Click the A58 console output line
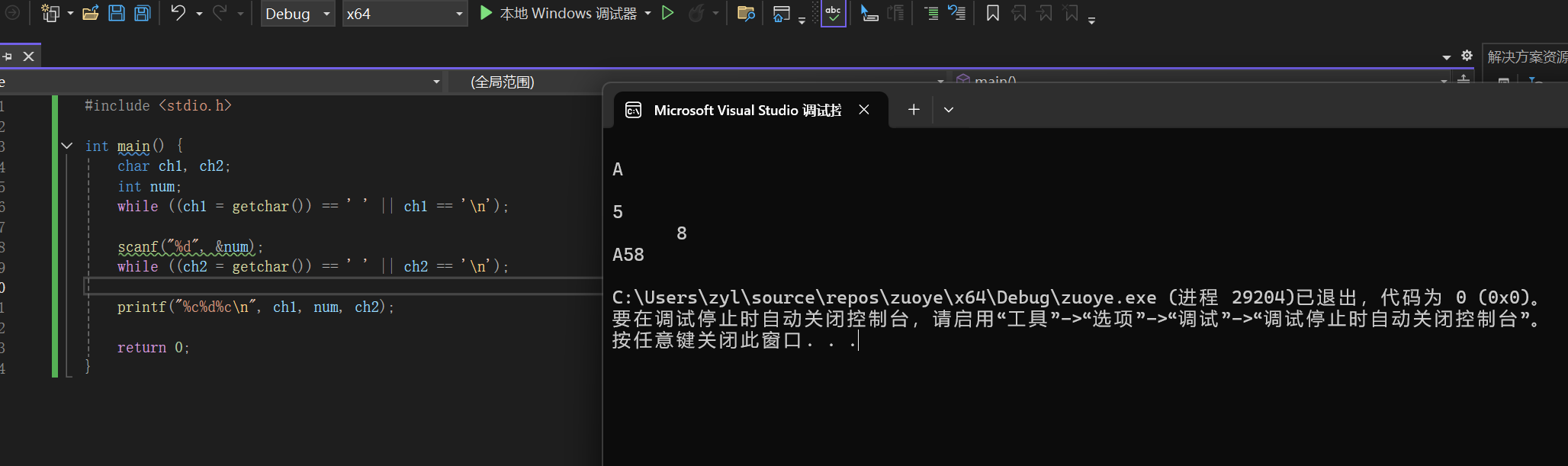 click(628, 255)
